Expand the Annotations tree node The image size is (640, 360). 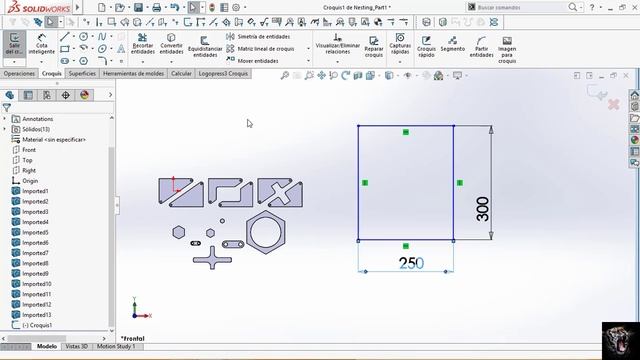coord(4,119)
